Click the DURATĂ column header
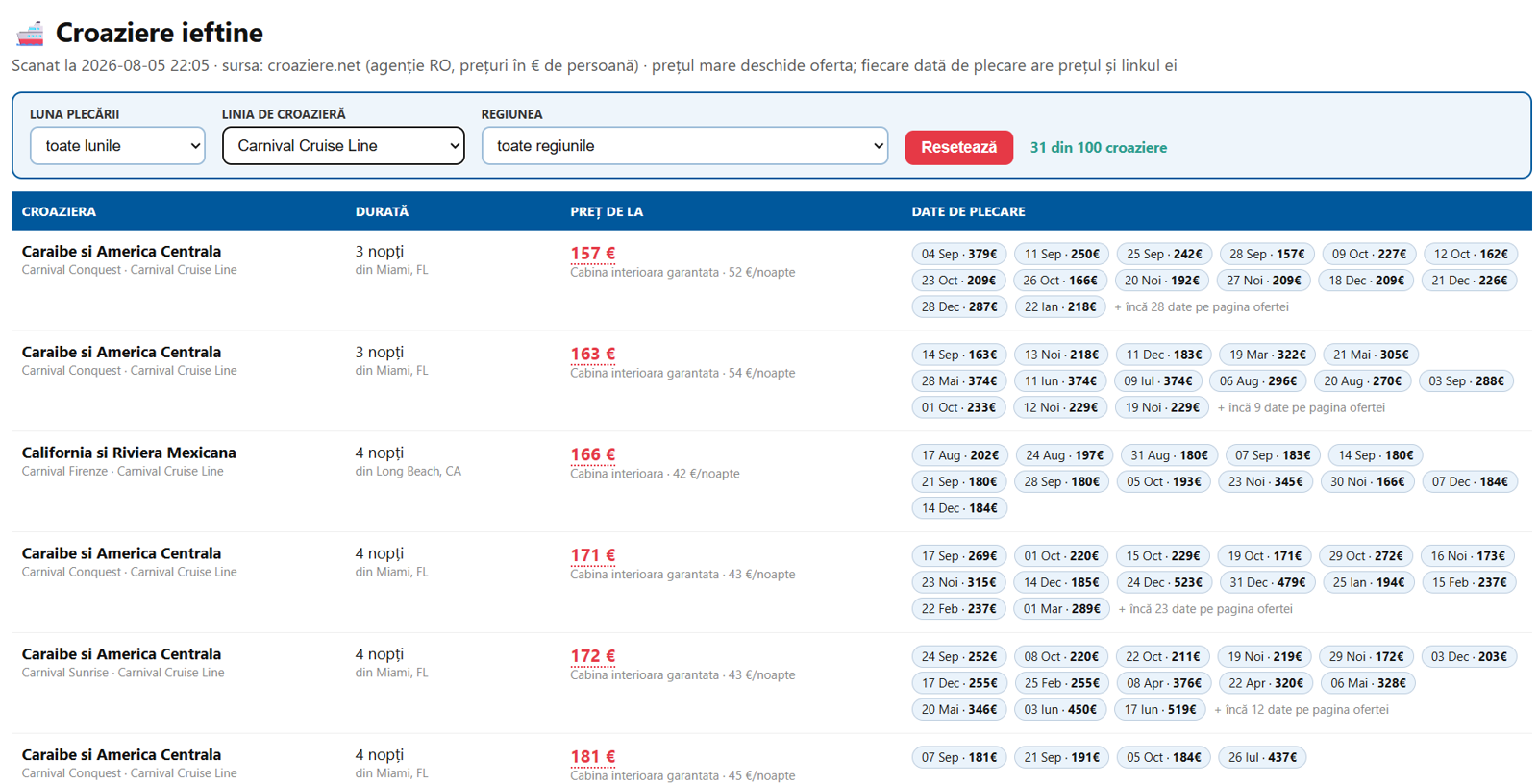The image size is (1538, 784). (382, 211)
